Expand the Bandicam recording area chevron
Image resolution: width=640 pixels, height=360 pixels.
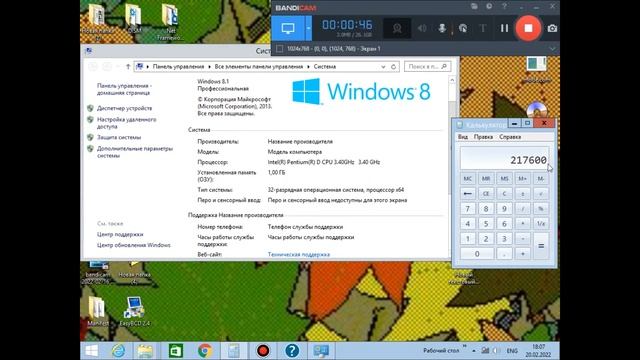(x=552, y=49)
